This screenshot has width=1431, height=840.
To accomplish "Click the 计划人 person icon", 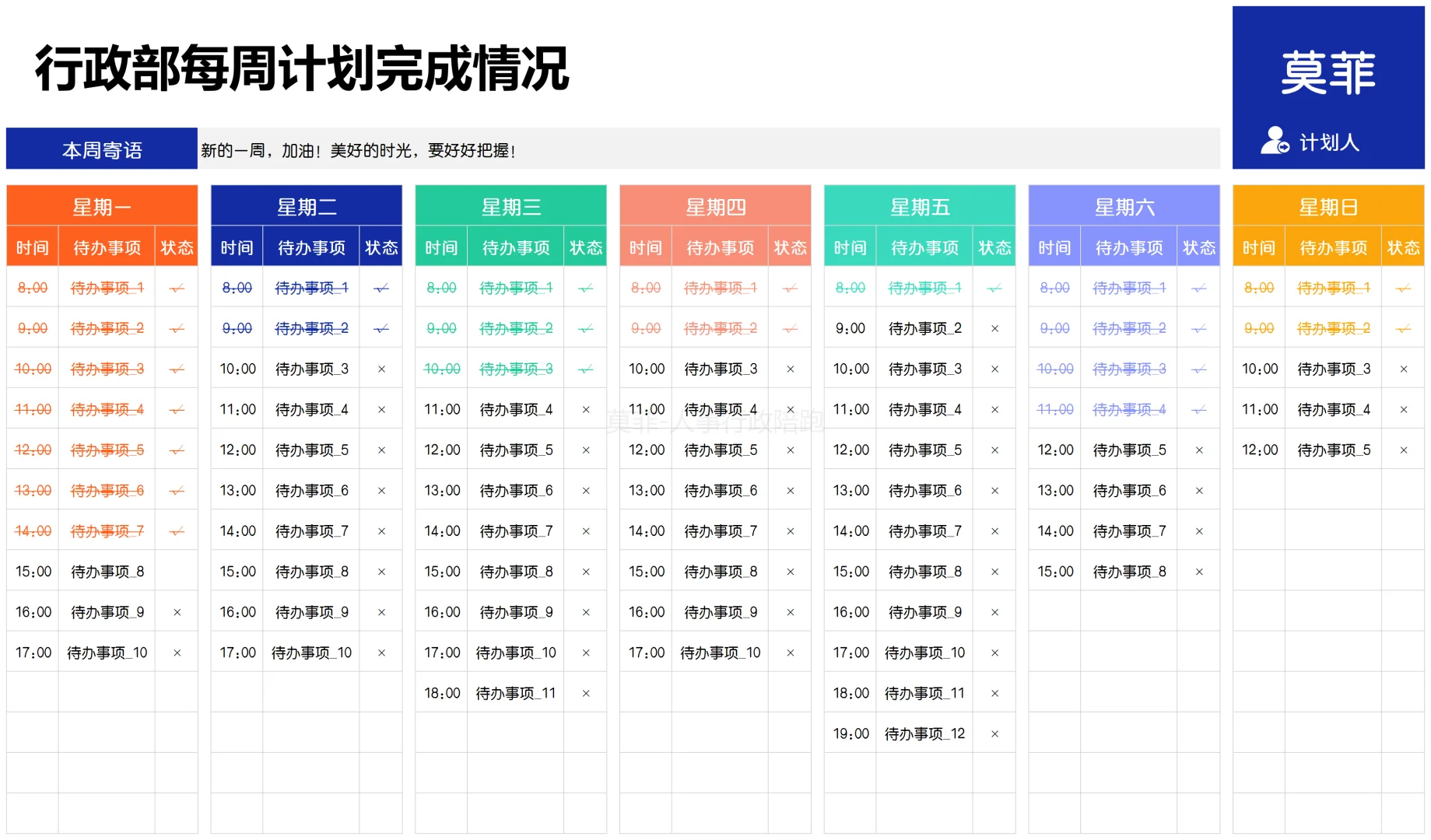I will 1274,142.
